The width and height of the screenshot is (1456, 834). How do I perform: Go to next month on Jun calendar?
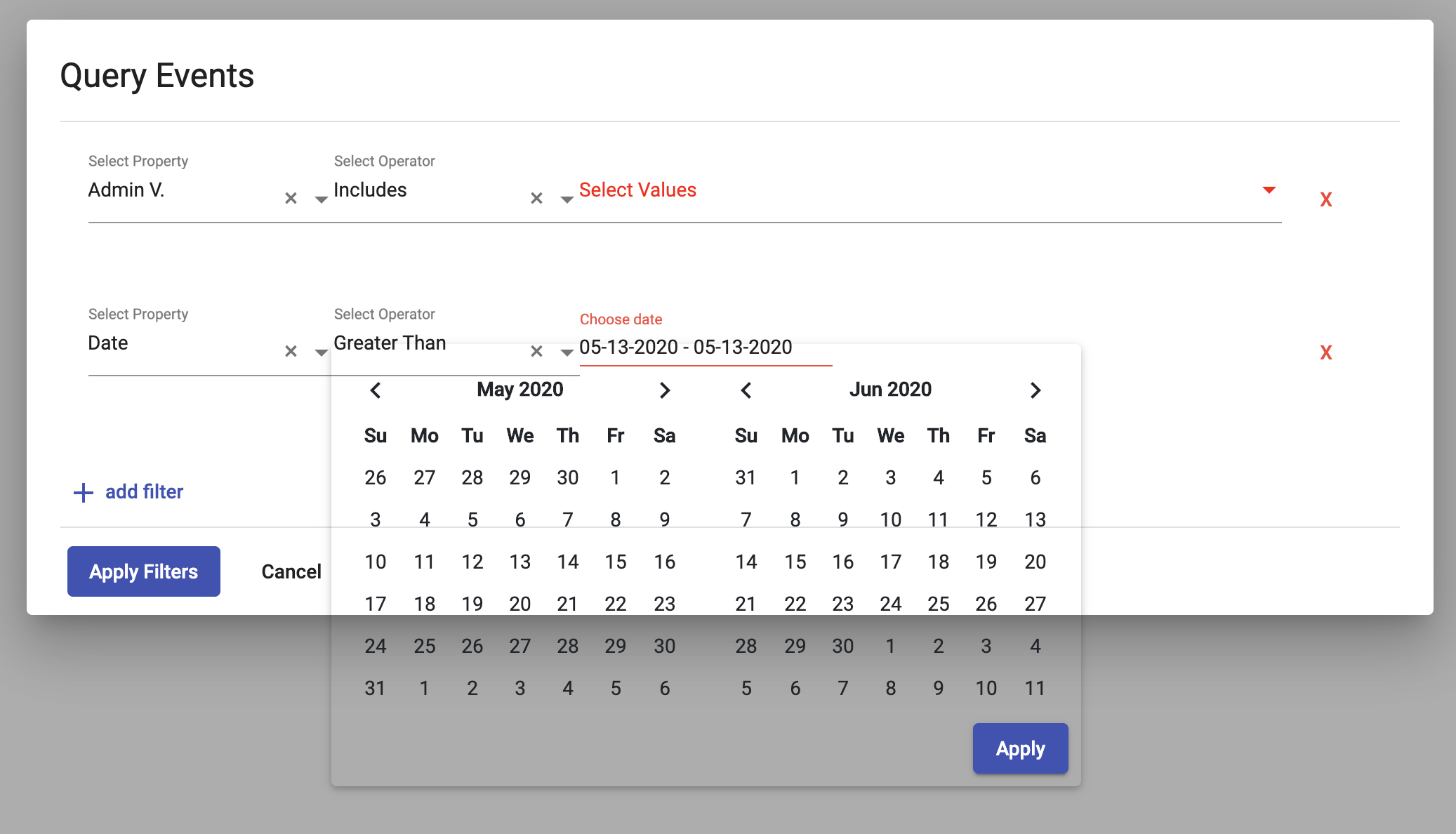coord(1035,390)
